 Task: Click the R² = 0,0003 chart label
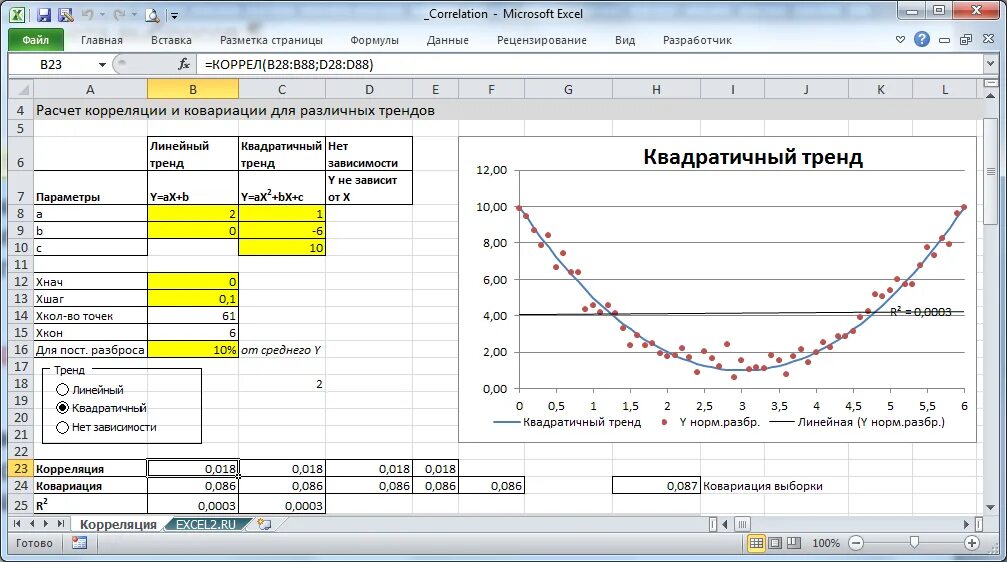(920, 312)
